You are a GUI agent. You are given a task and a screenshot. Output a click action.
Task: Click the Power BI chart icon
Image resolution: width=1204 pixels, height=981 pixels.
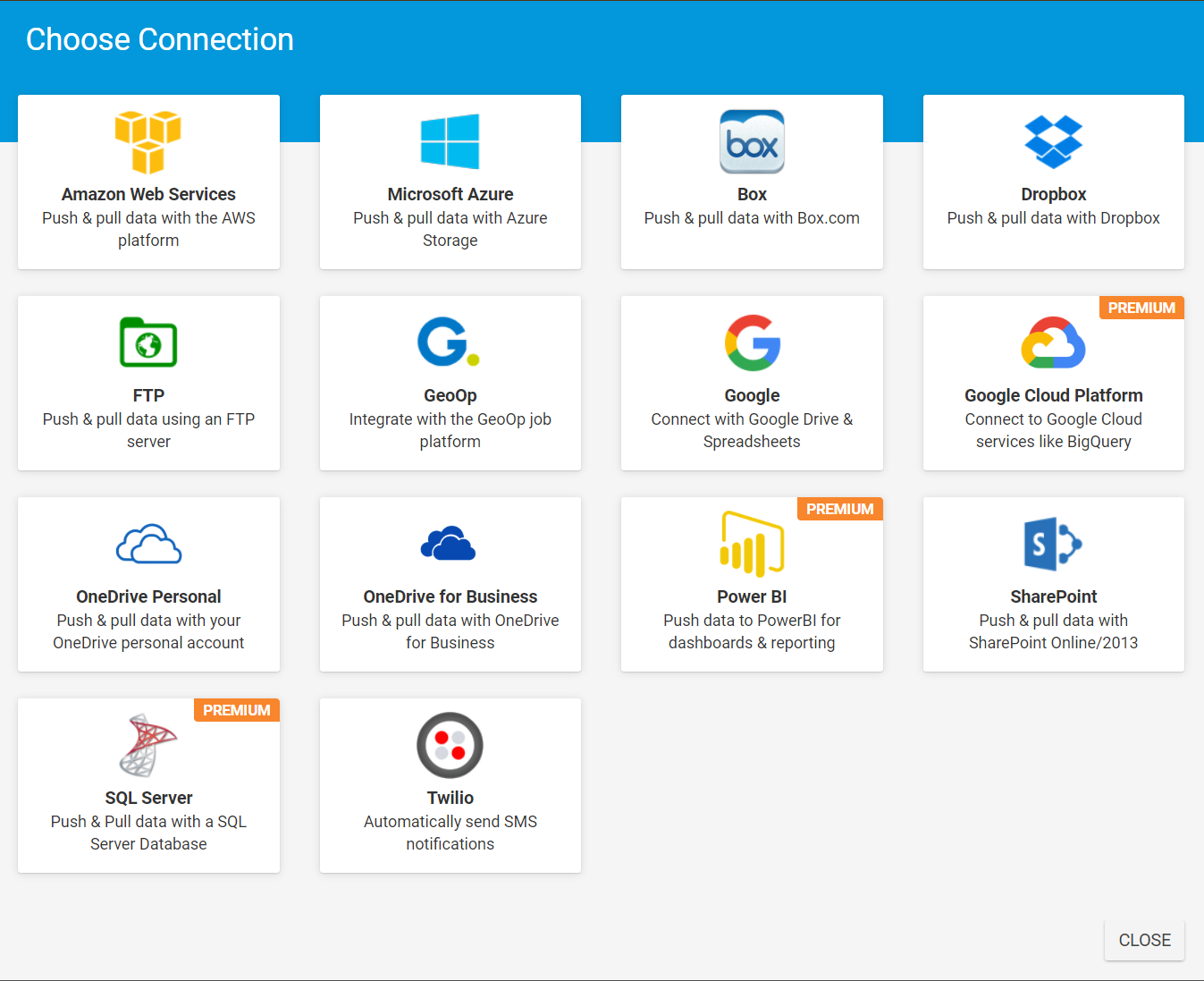(752, 544)
